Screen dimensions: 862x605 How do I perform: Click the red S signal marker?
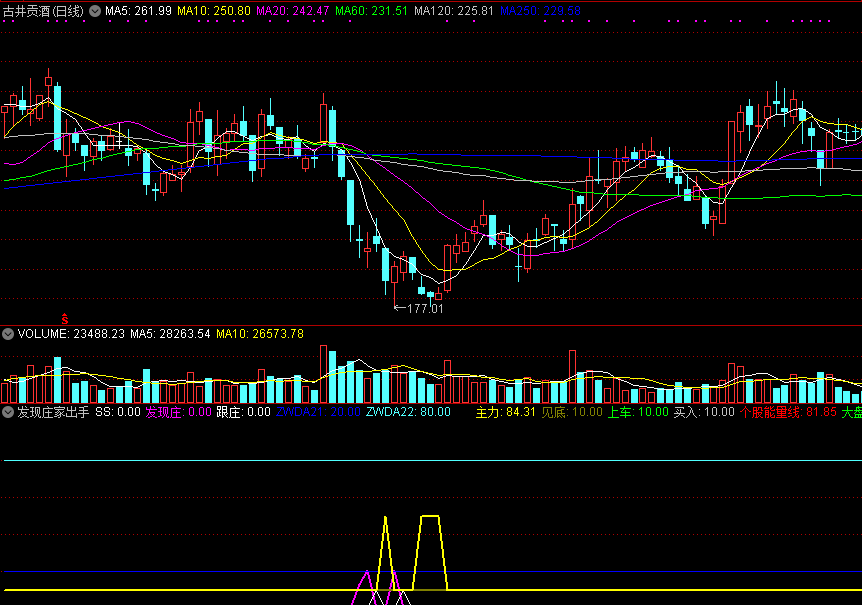(x=65, y=319)
